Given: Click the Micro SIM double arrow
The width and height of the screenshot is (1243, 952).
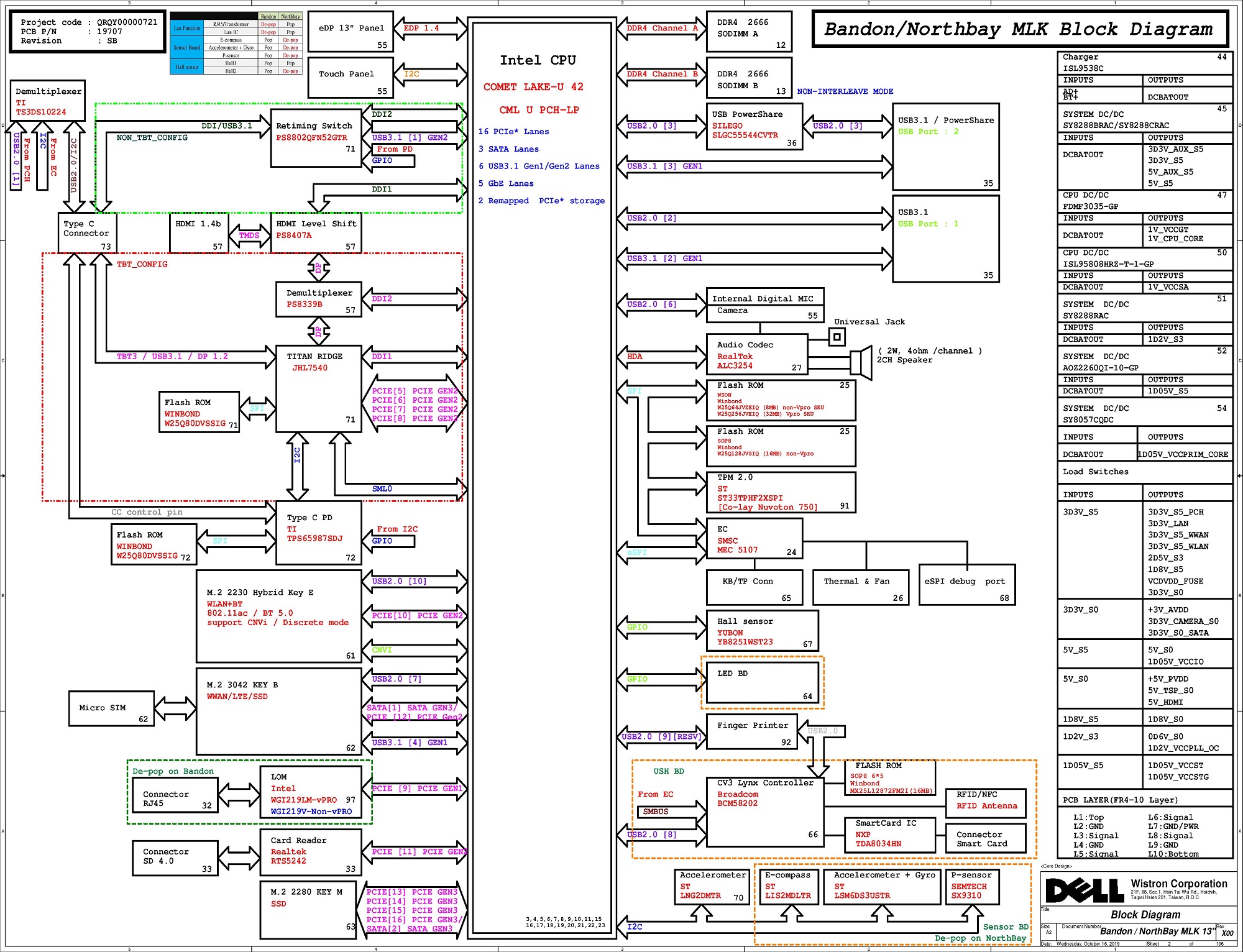Looking at the screenshot, I should pos(175,708).
